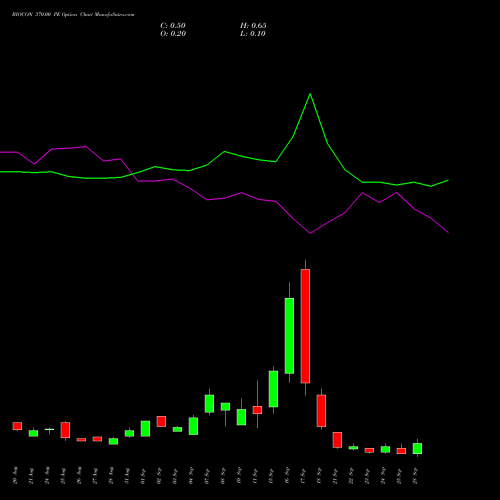500x500 pixels.
Task: Select the last green candlestick on 28 Sep
Action: 417,448
